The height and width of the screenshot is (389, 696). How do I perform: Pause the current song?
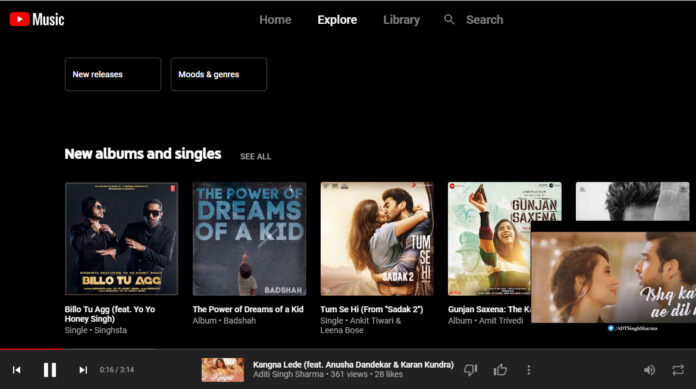coord(50,370)
